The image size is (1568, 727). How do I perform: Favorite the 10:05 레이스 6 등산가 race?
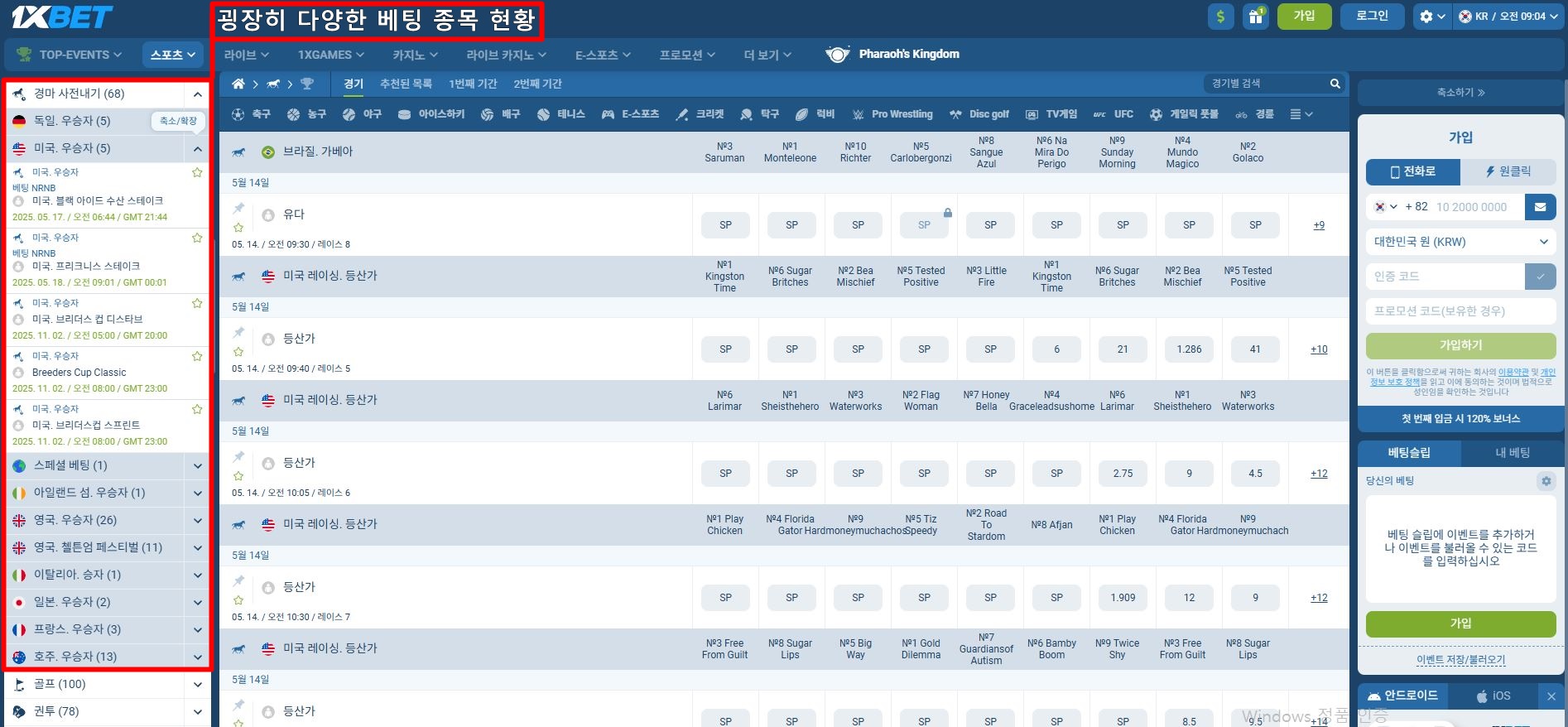click(x=238, y=475)
